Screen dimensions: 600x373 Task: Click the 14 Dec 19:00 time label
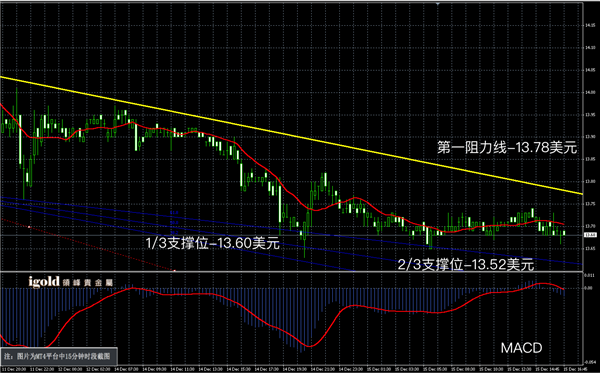295,370
